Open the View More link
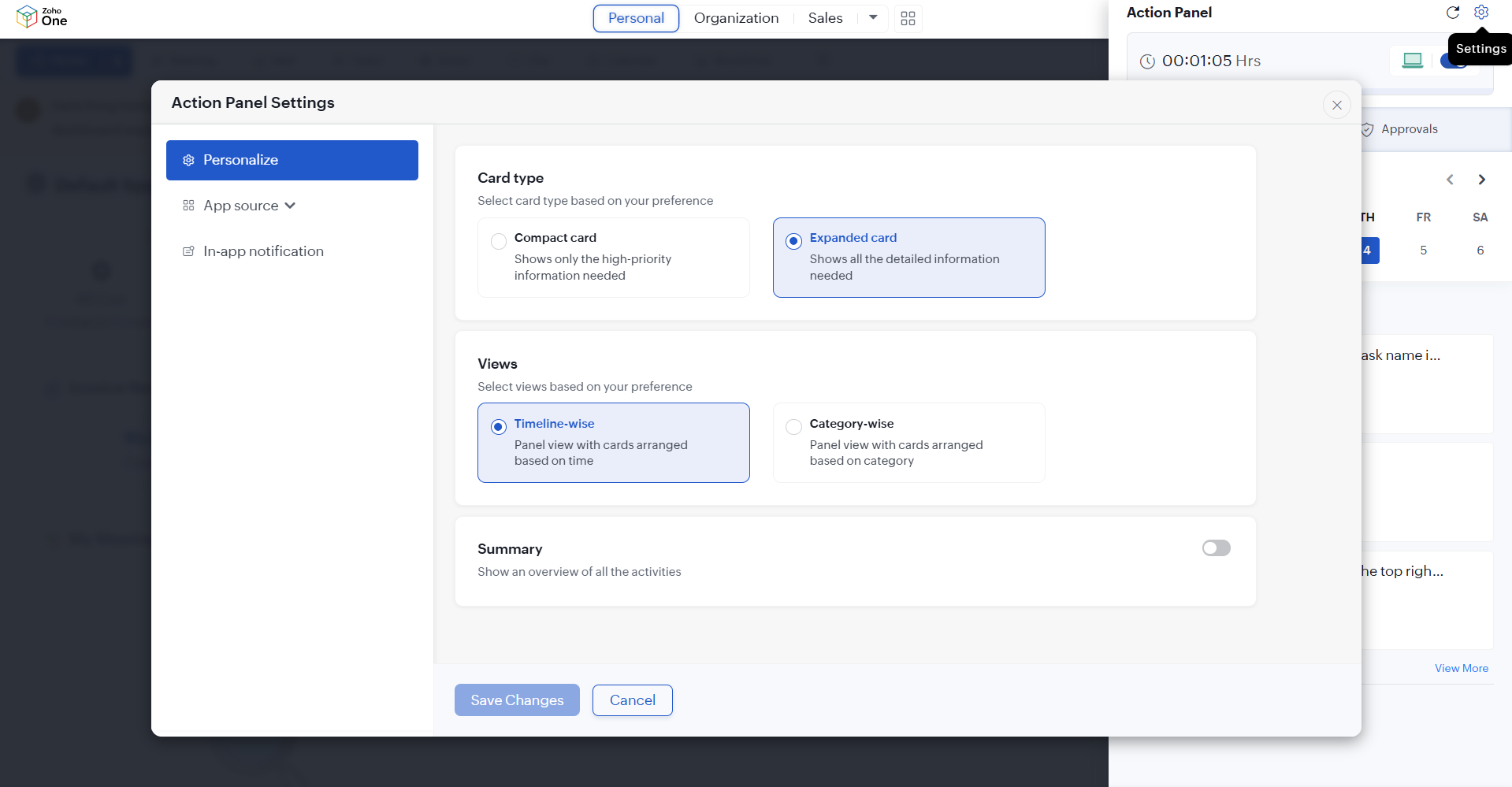The image size is (1512, 787). pos(1461,668)
